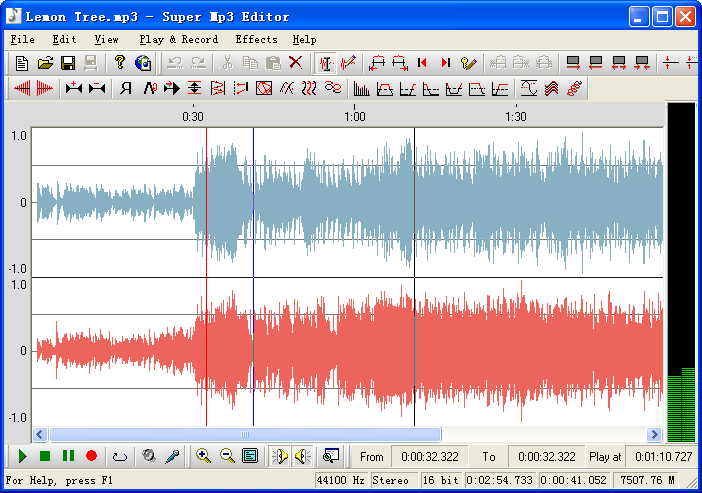Apply the fade in effect icon

coord(22,88)
